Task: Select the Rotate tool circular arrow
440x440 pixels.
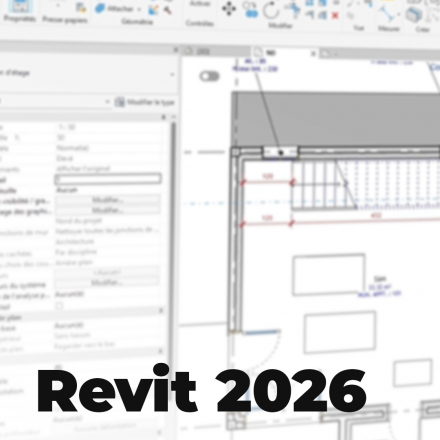Action: [x=271, y=10]
